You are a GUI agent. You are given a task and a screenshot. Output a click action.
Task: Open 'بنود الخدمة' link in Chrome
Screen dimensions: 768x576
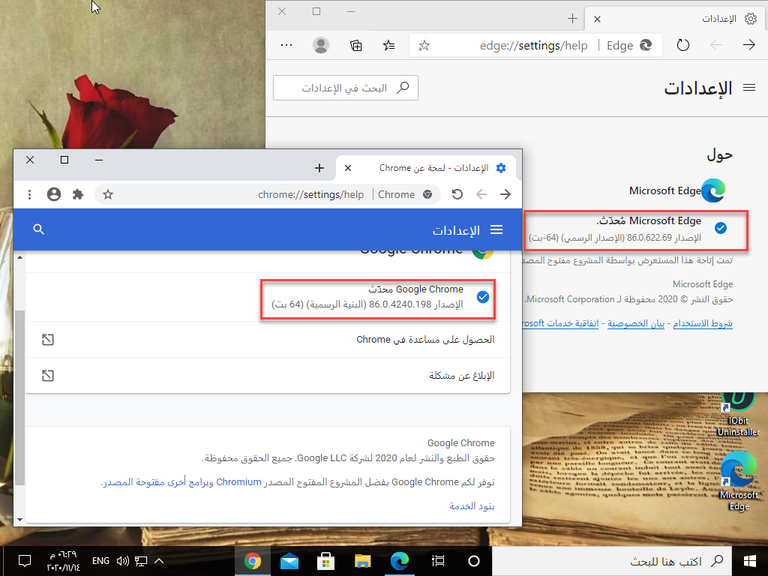(472, 506)
